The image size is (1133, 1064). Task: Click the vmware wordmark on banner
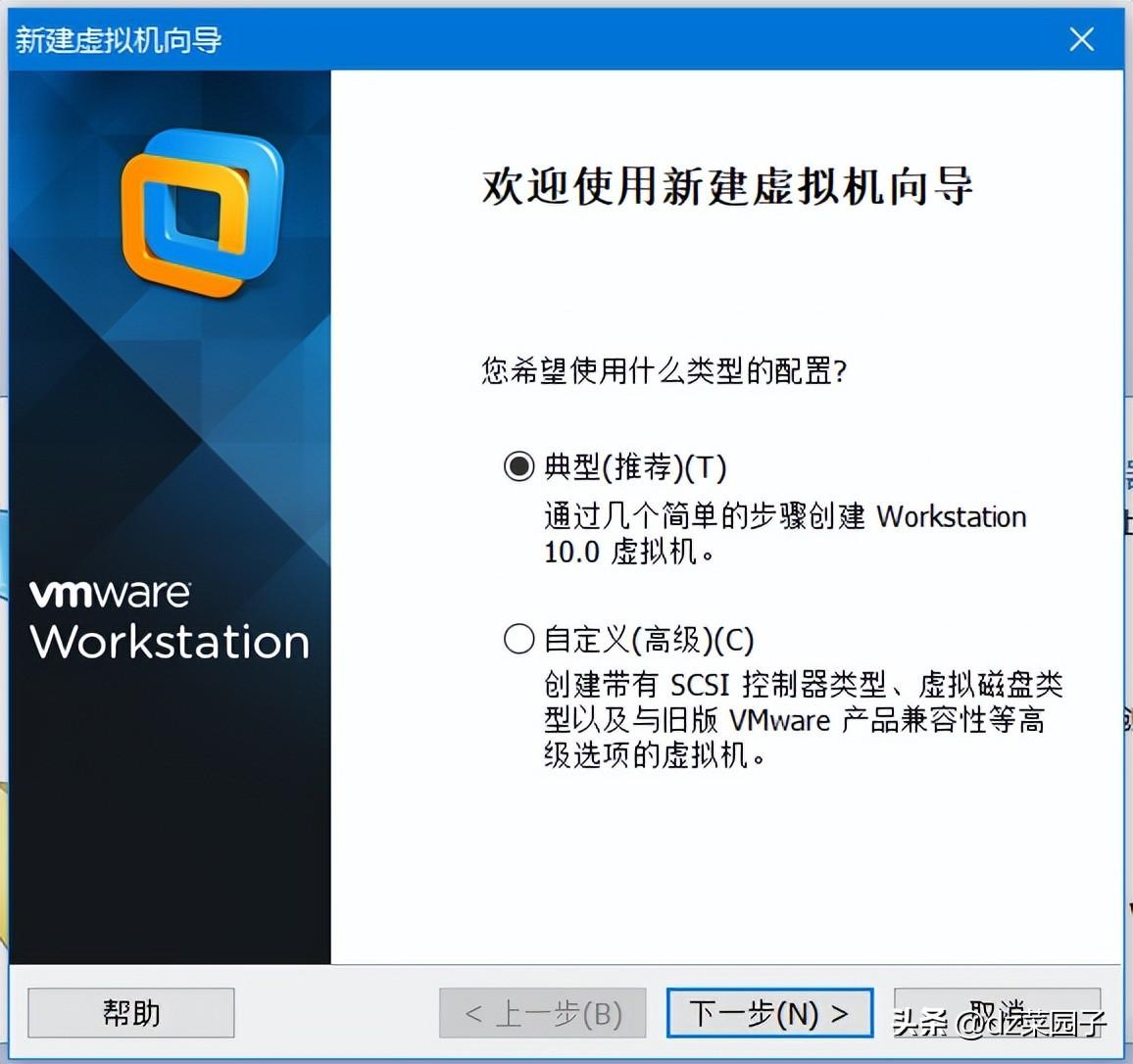coord(110,593)
